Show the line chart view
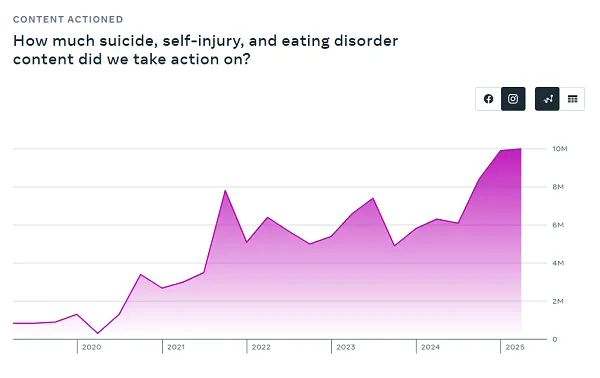The height and width of the screenshot is (378, 600). [547, 99]
